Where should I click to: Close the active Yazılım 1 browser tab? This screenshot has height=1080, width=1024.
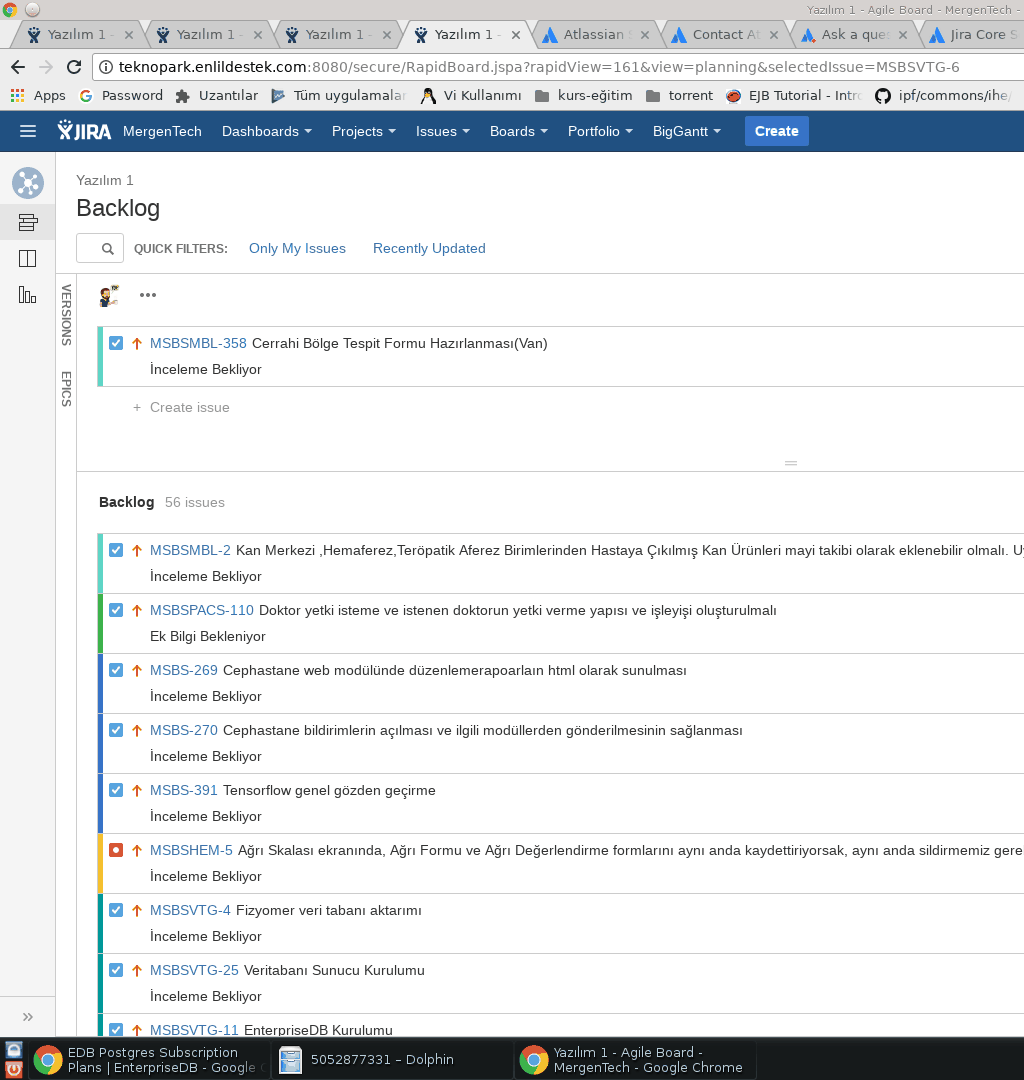tap(516, 34)
